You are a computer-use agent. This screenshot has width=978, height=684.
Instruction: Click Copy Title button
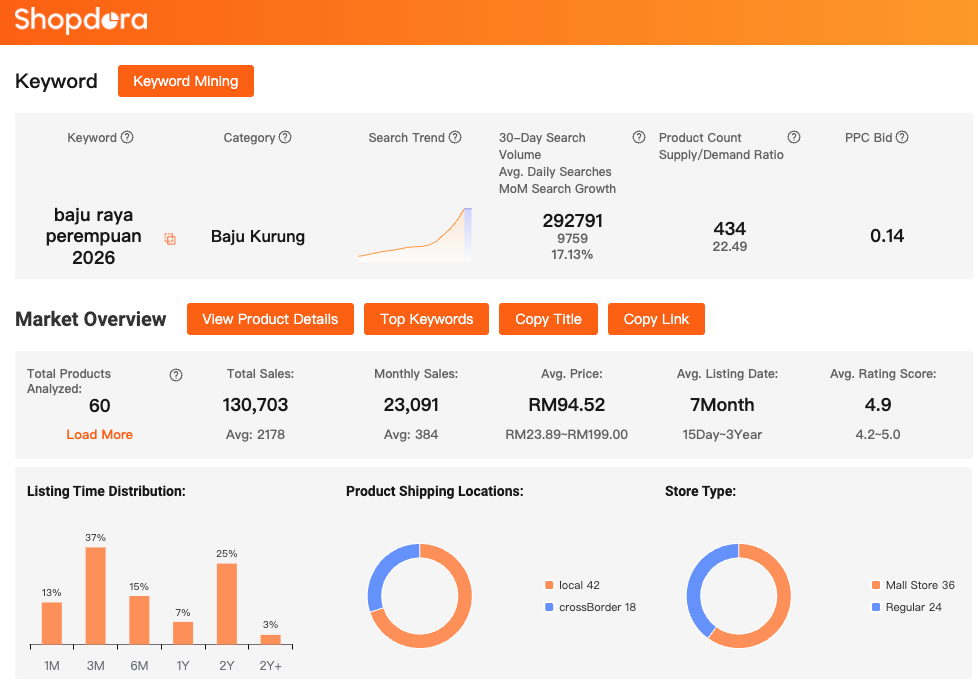tap(548, 319)
